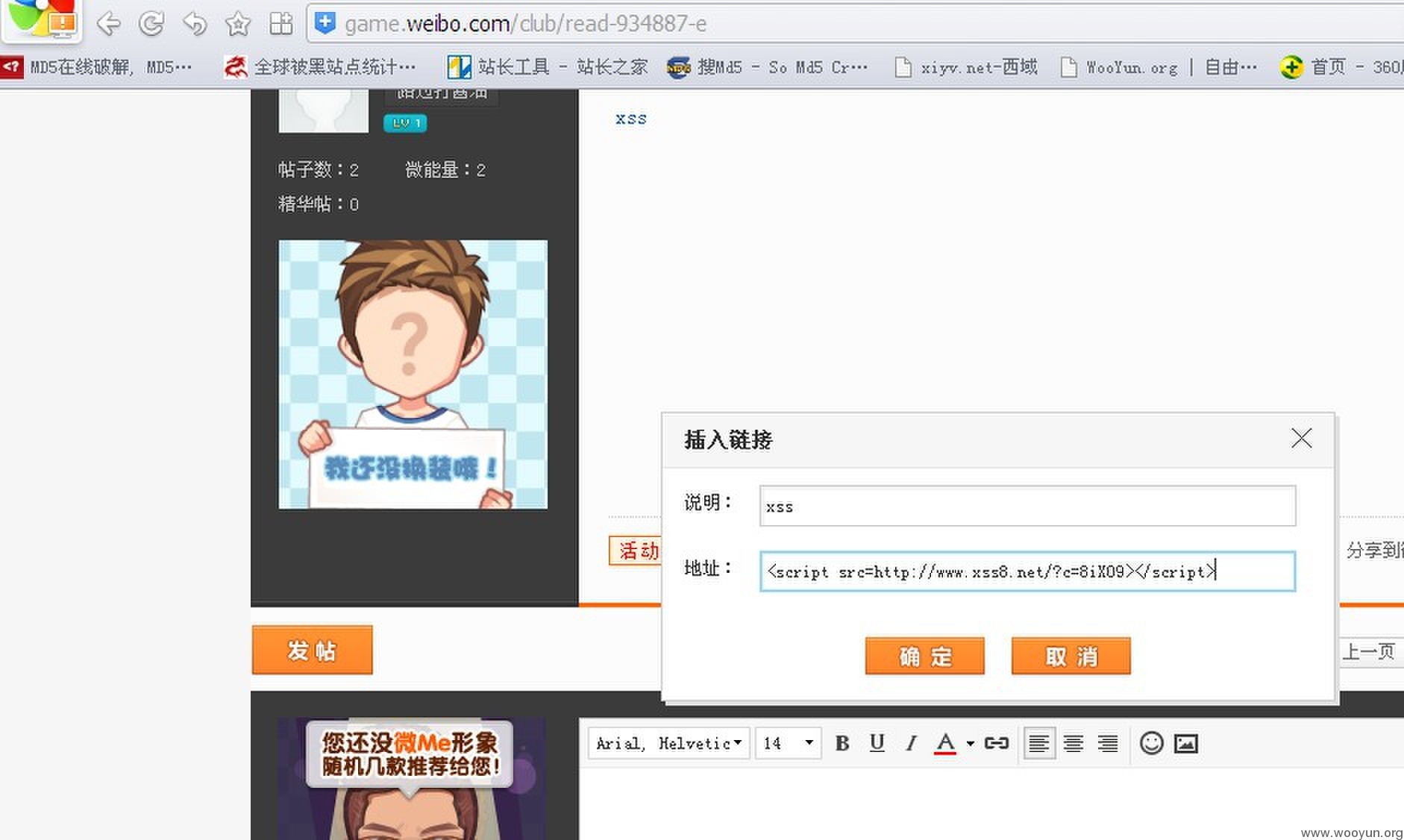The image size is (1404, 840).
Task: Open the emoticon smiley picker
Action: 1151,743
